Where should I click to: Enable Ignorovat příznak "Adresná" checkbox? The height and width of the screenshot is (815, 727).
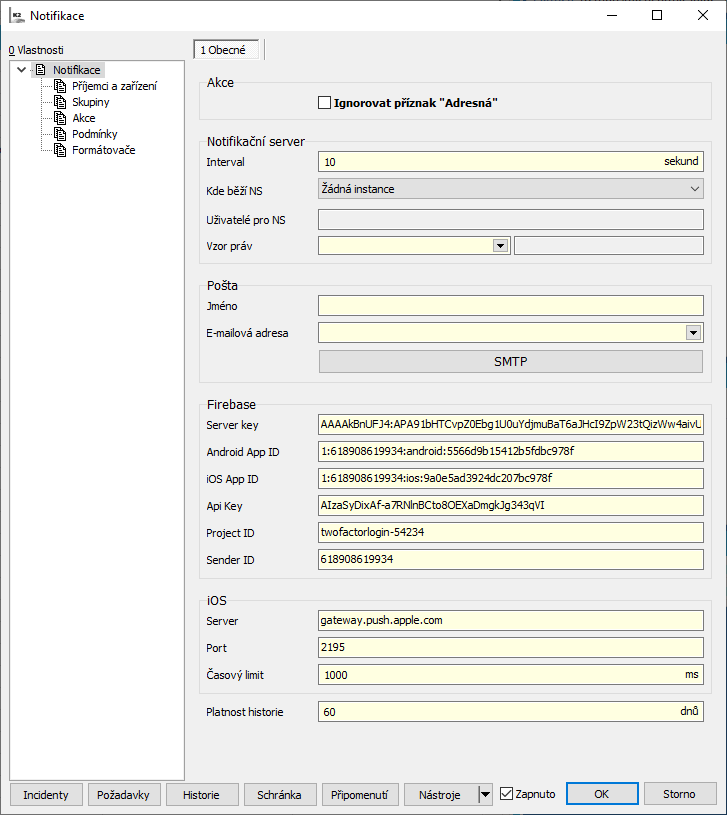[x=324, y=102]
